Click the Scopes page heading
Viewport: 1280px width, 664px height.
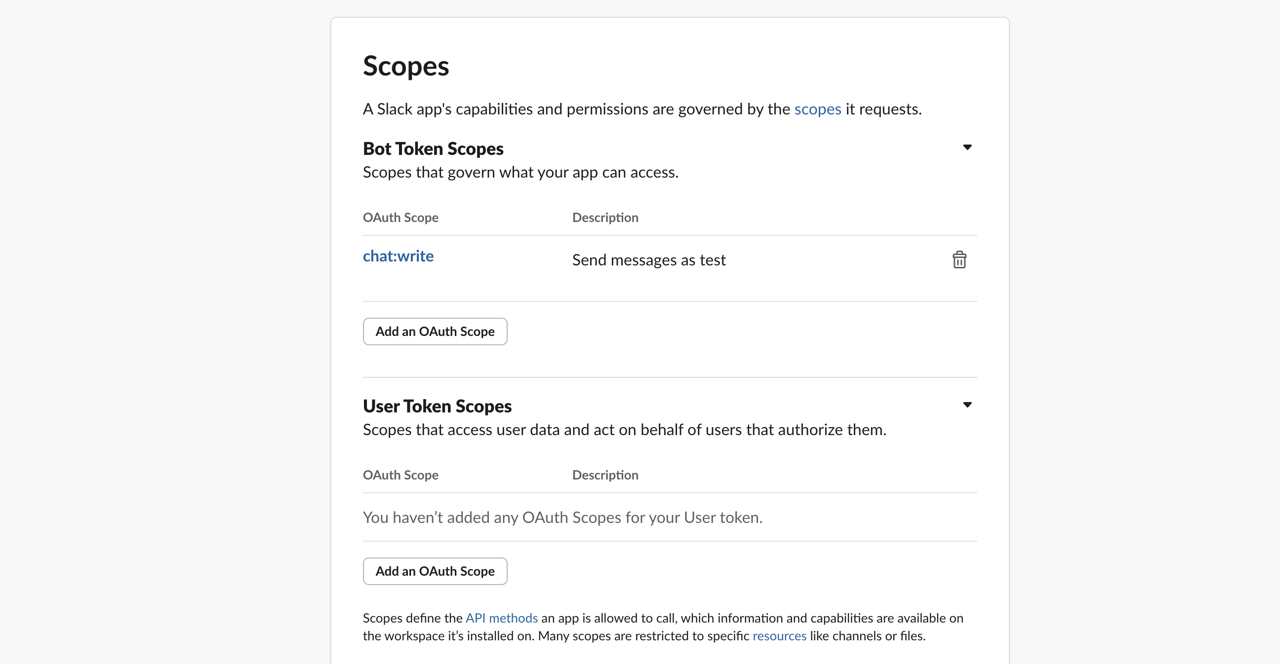406,66
